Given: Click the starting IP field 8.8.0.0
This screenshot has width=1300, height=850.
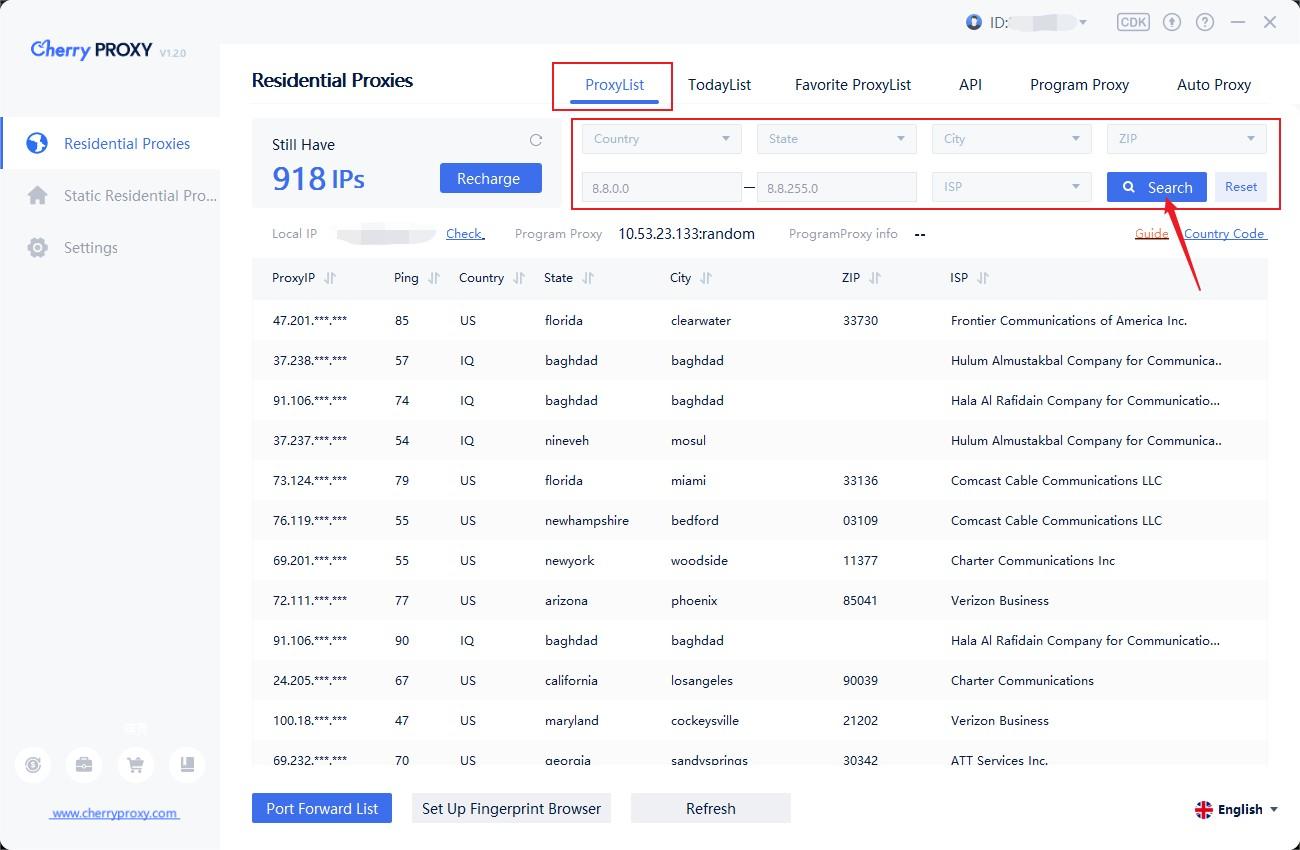Looking at the screenshot, I should coord(661,187).
